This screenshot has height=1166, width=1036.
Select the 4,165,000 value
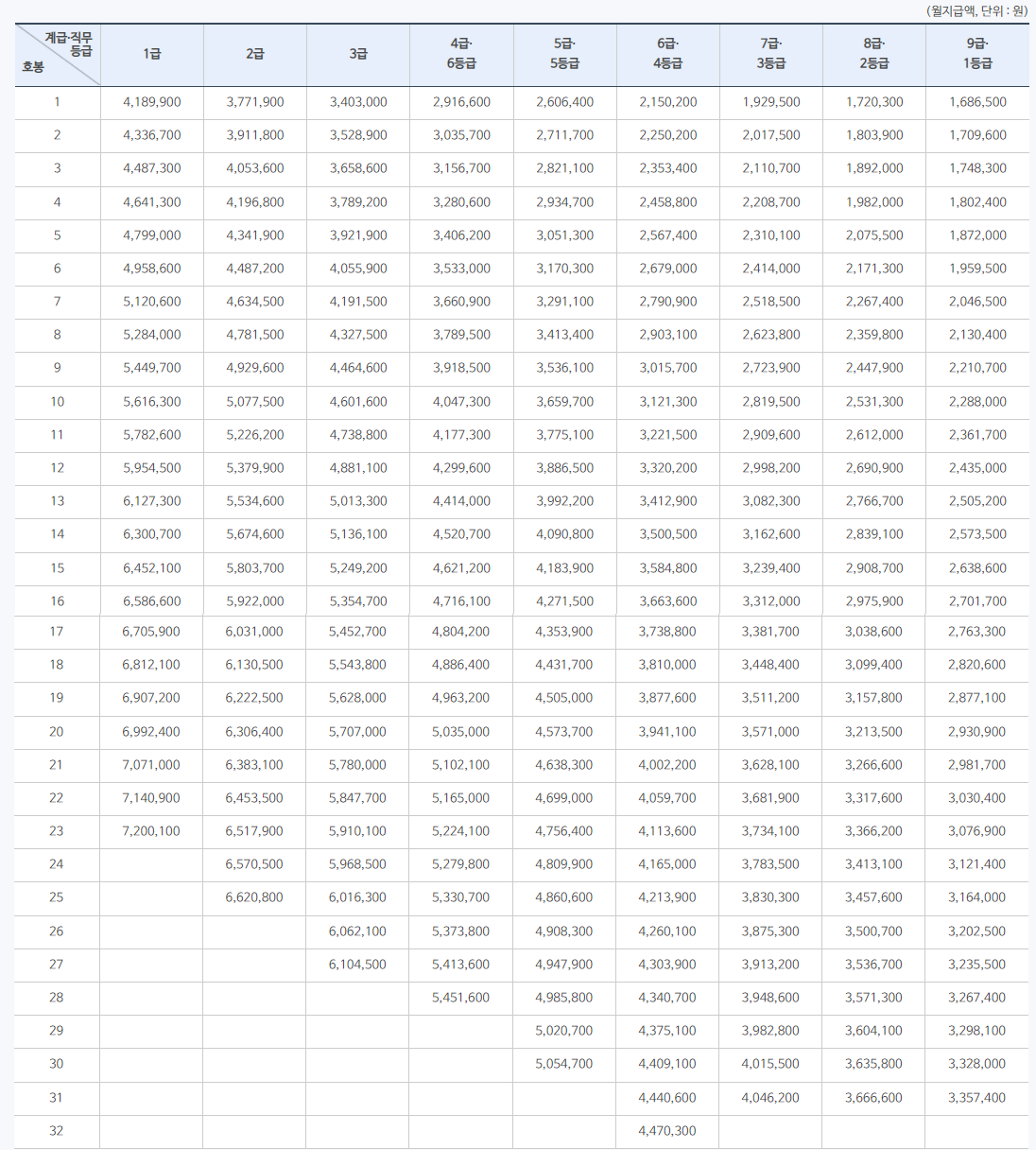(667, 864)
